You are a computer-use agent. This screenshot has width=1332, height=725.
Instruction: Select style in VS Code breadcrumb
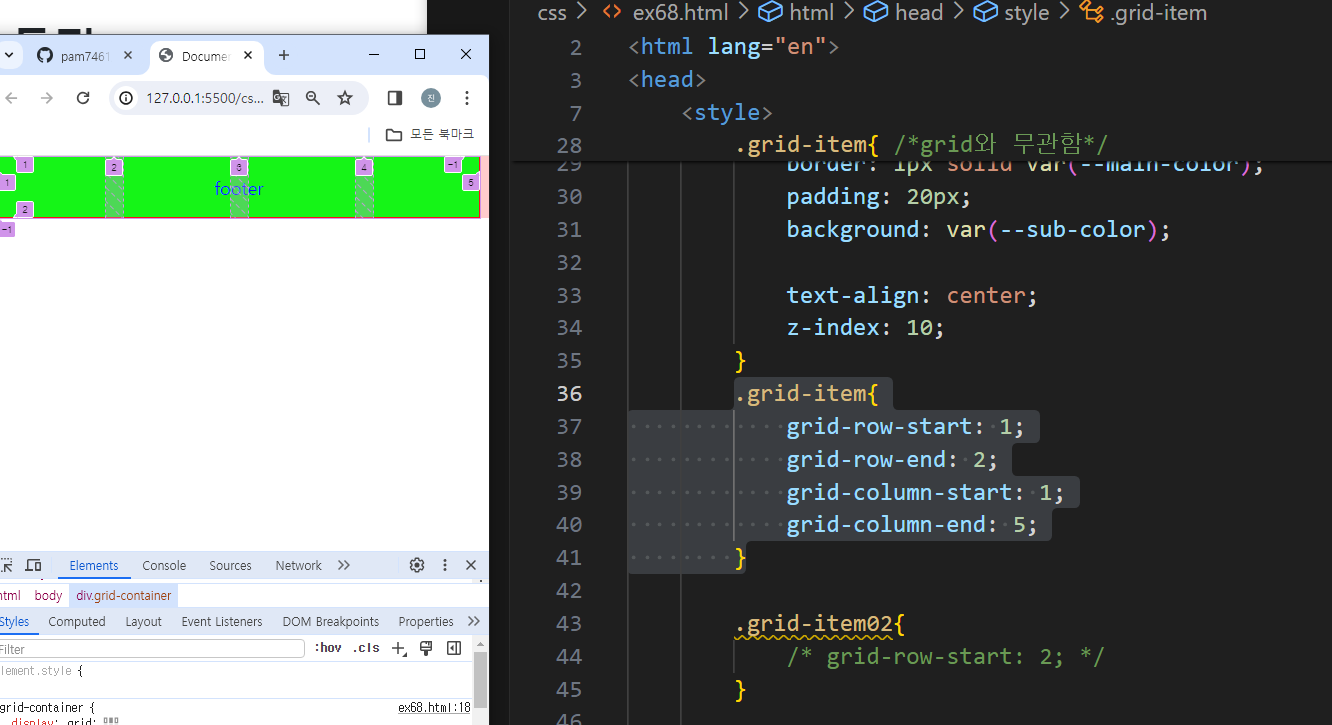tap(1012, 12)
